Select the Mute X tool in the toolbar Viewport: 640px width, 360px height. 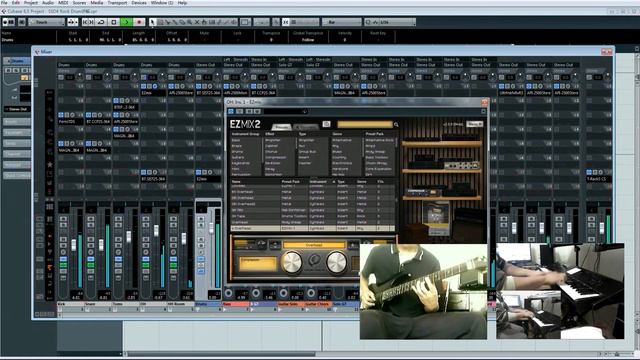[197, 22]
